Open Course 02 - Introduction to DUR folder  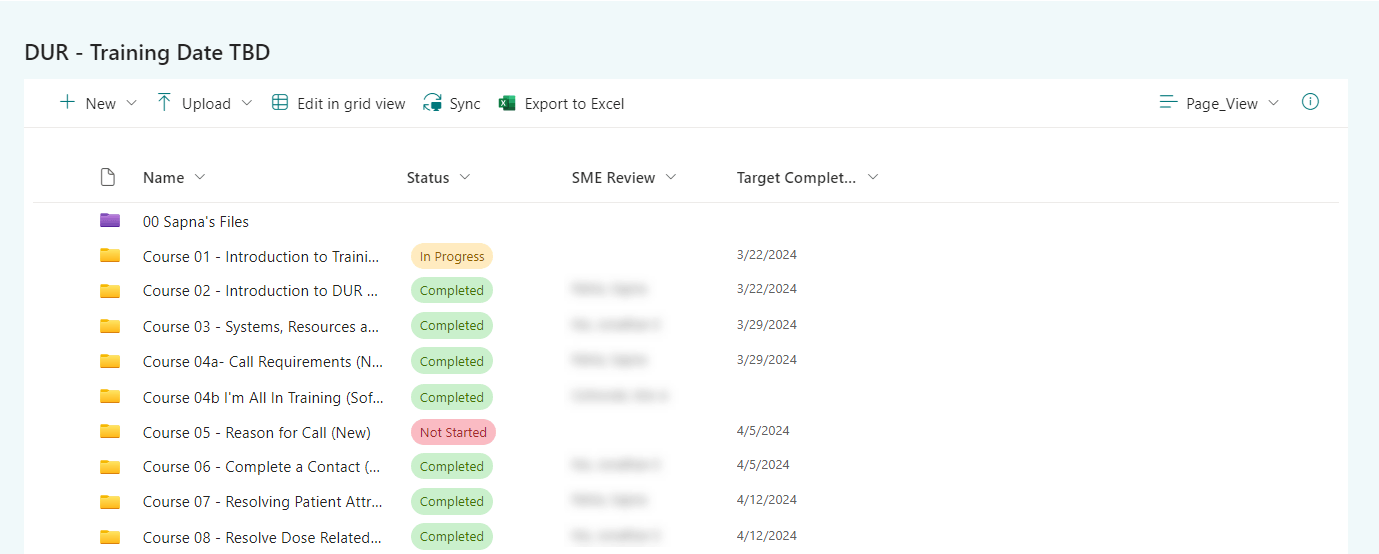(260, 290)
